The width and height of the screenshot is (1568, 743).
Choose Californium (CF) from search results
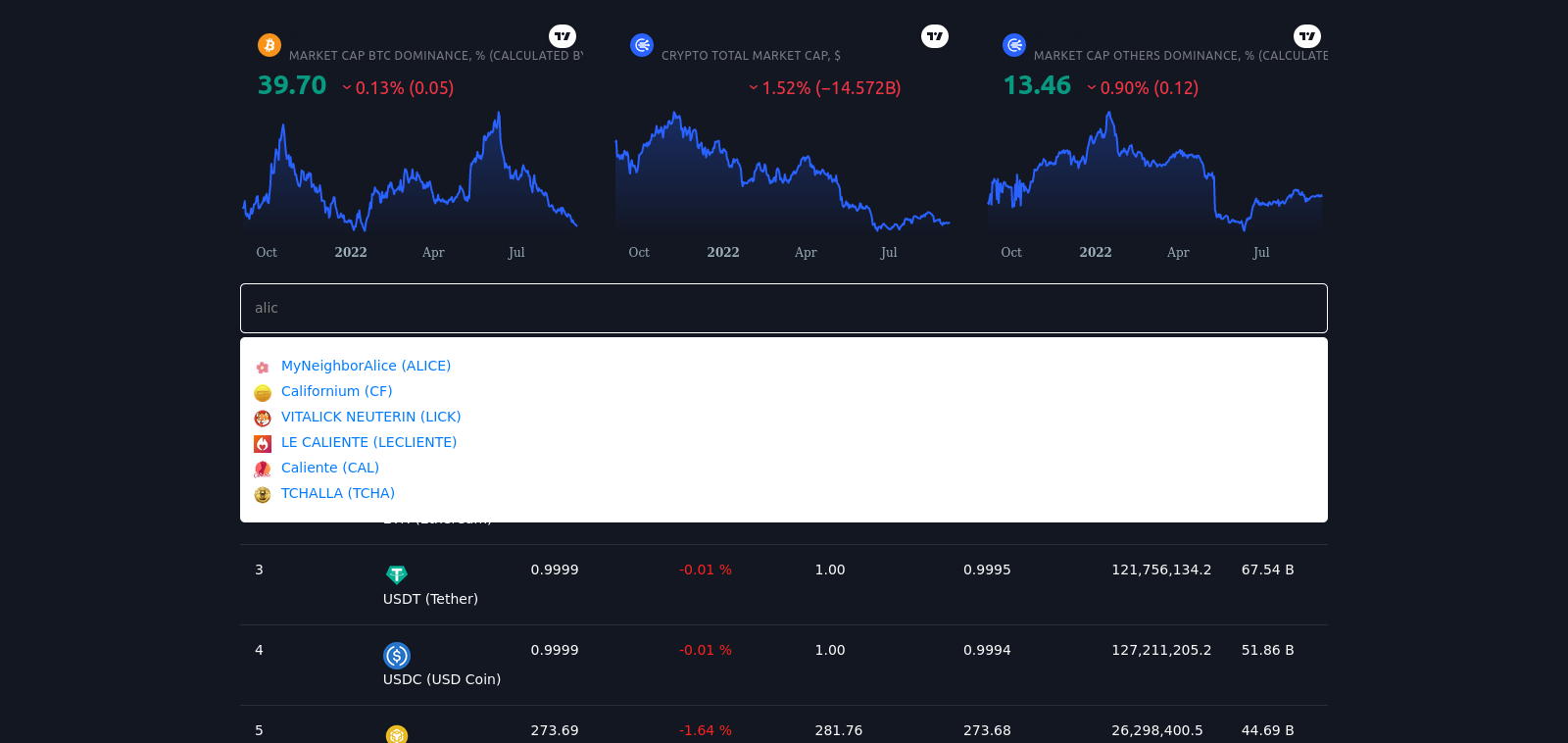(336, 391)
